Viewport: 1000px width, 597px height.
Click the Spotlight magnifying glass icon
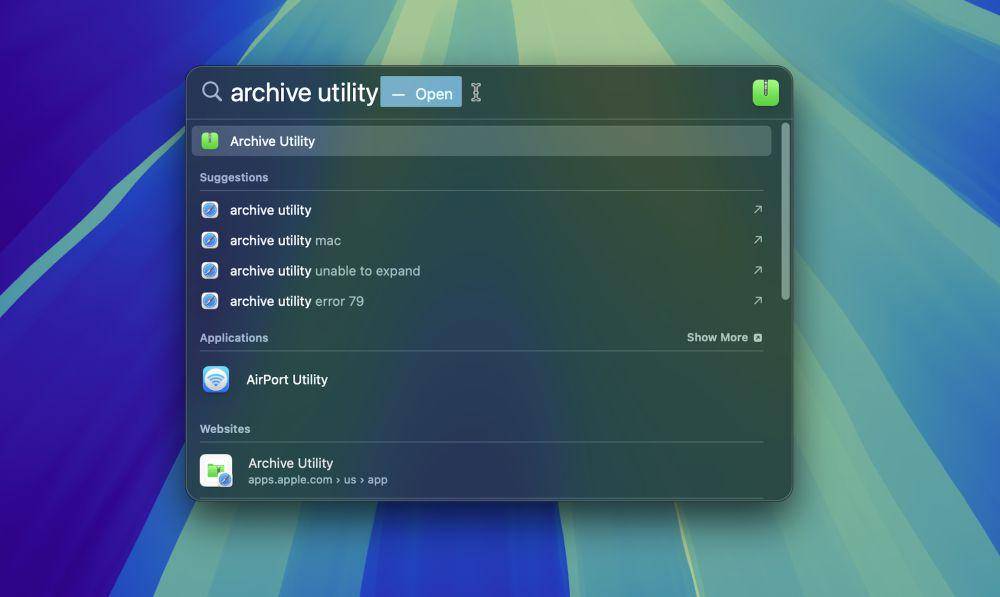click(212, 91)
